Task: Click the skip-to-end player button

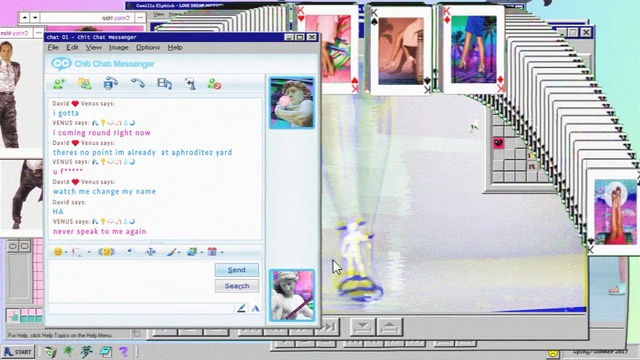Action: pos(327,327)
